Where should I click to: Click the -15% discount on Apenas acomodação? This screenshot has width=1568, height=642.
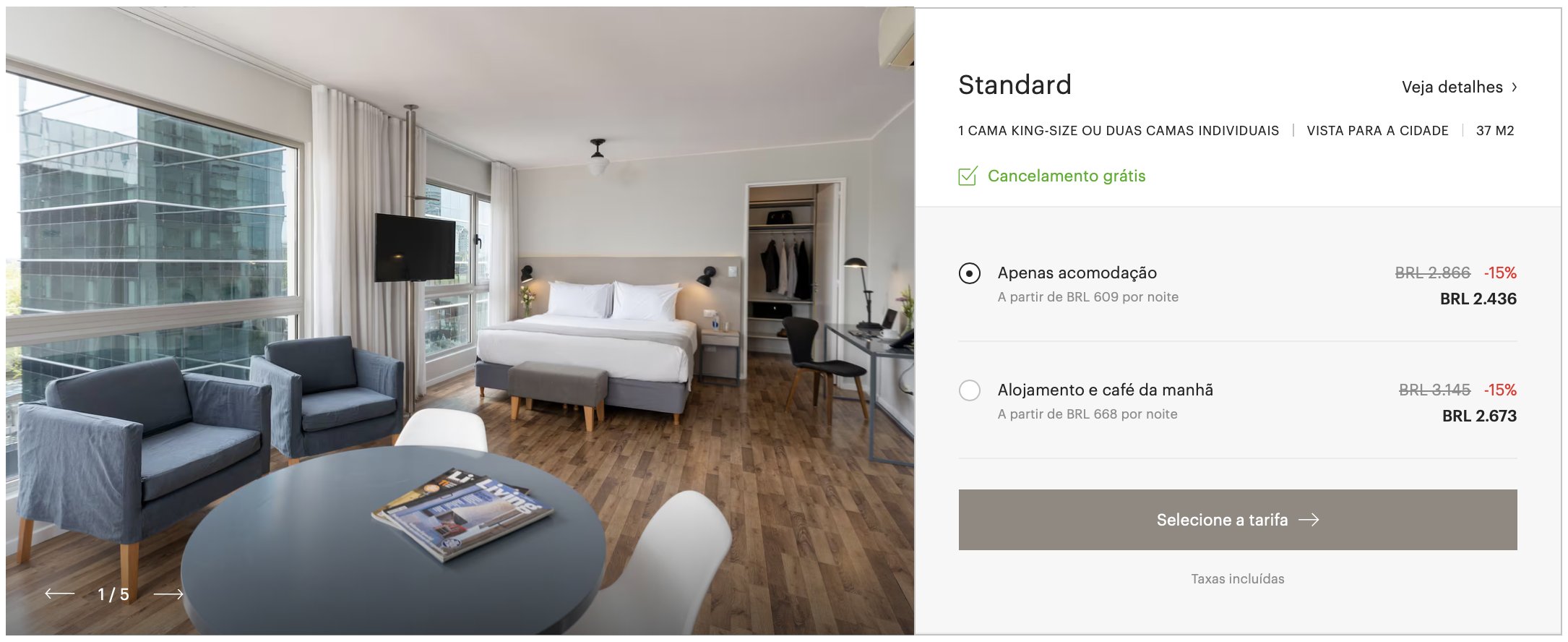click(x=1500, y=273)
